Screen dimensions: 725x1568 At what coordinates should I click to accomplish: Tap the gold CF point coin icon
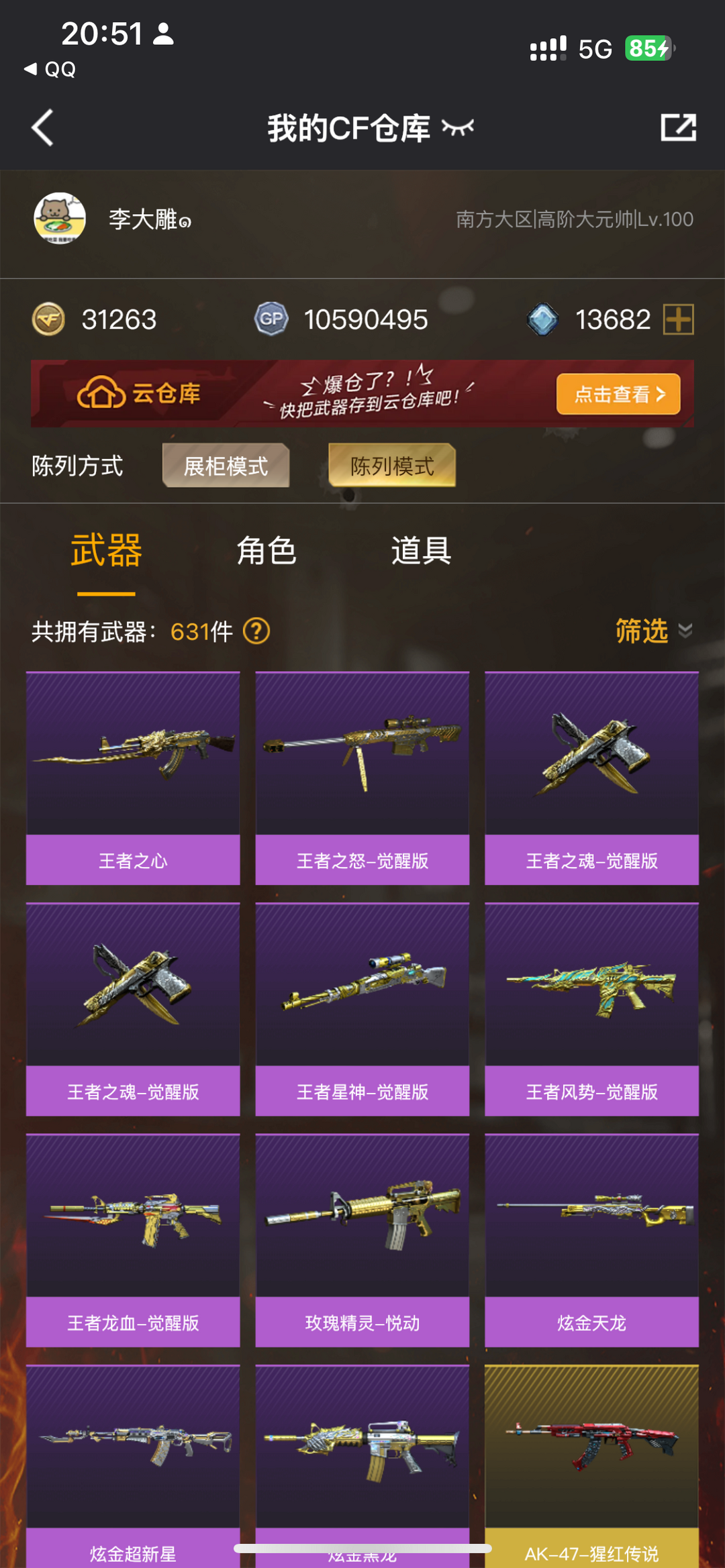coord(48,319)
